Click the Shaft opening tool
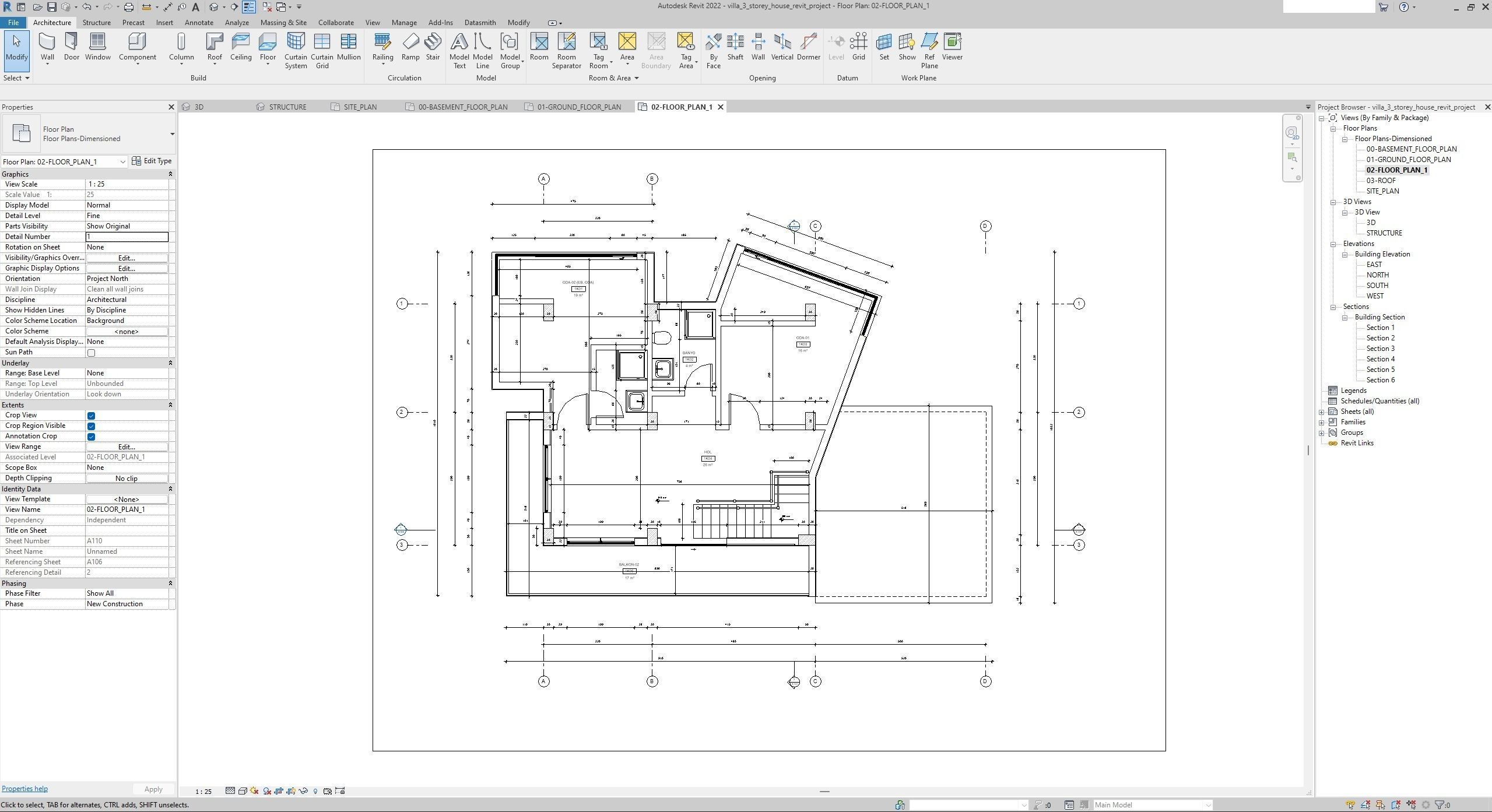The image size is (1492, 812). pos(735,47)
